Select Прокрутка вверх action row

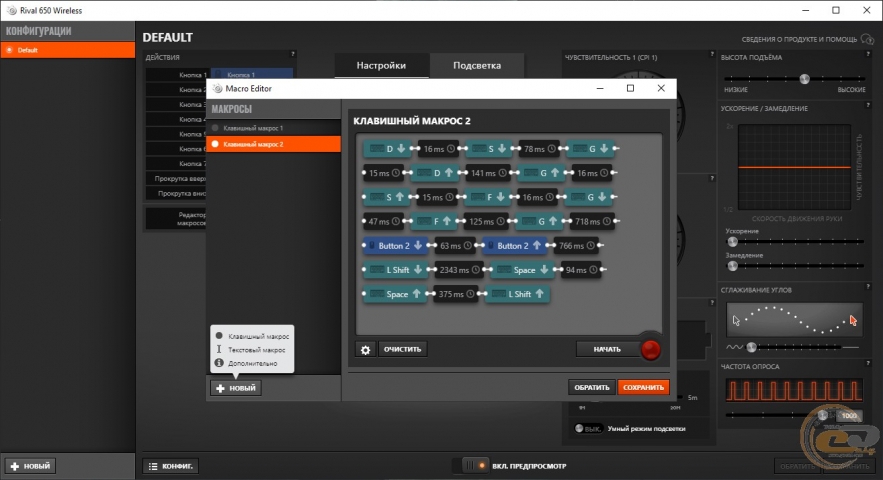[x=176, y=179]
